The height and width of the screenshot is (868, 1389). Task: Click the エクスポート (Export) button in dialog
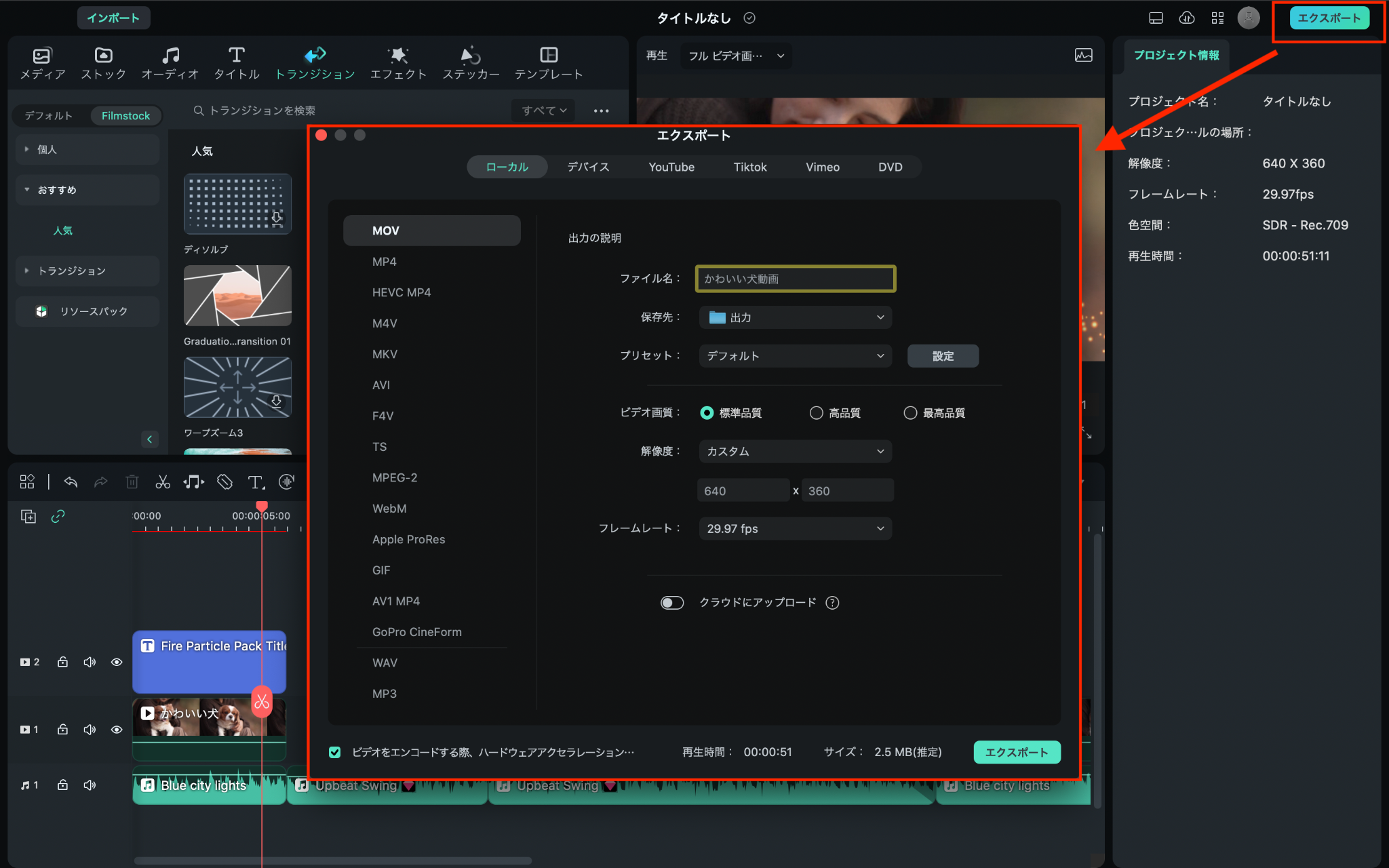click(x=1016, y=752)
